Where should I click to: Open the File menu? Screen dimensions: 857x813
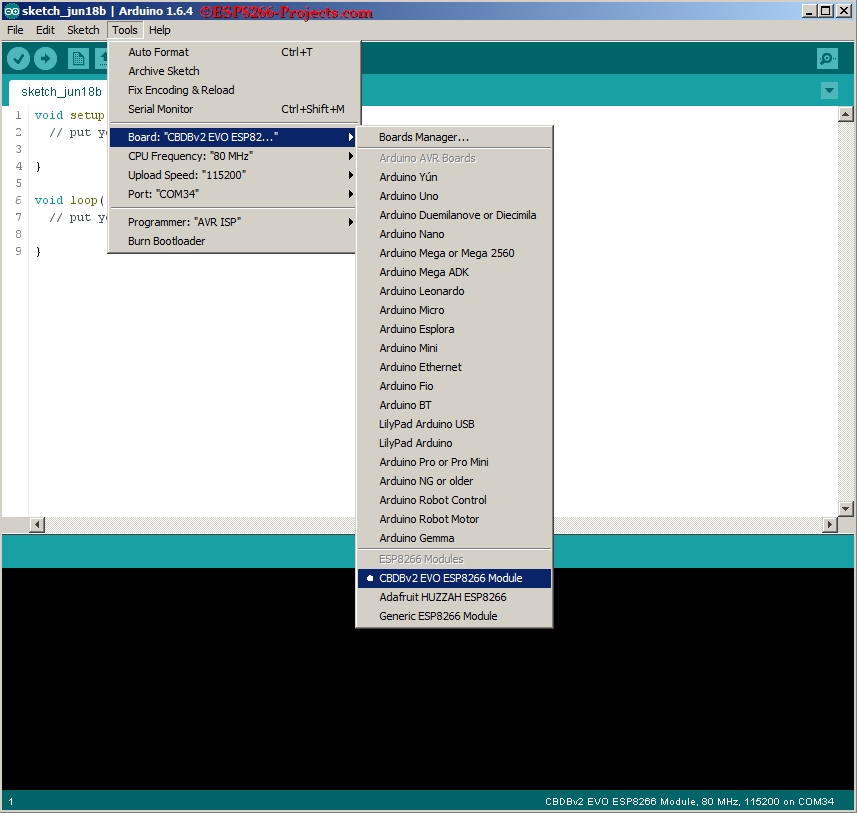15,30
